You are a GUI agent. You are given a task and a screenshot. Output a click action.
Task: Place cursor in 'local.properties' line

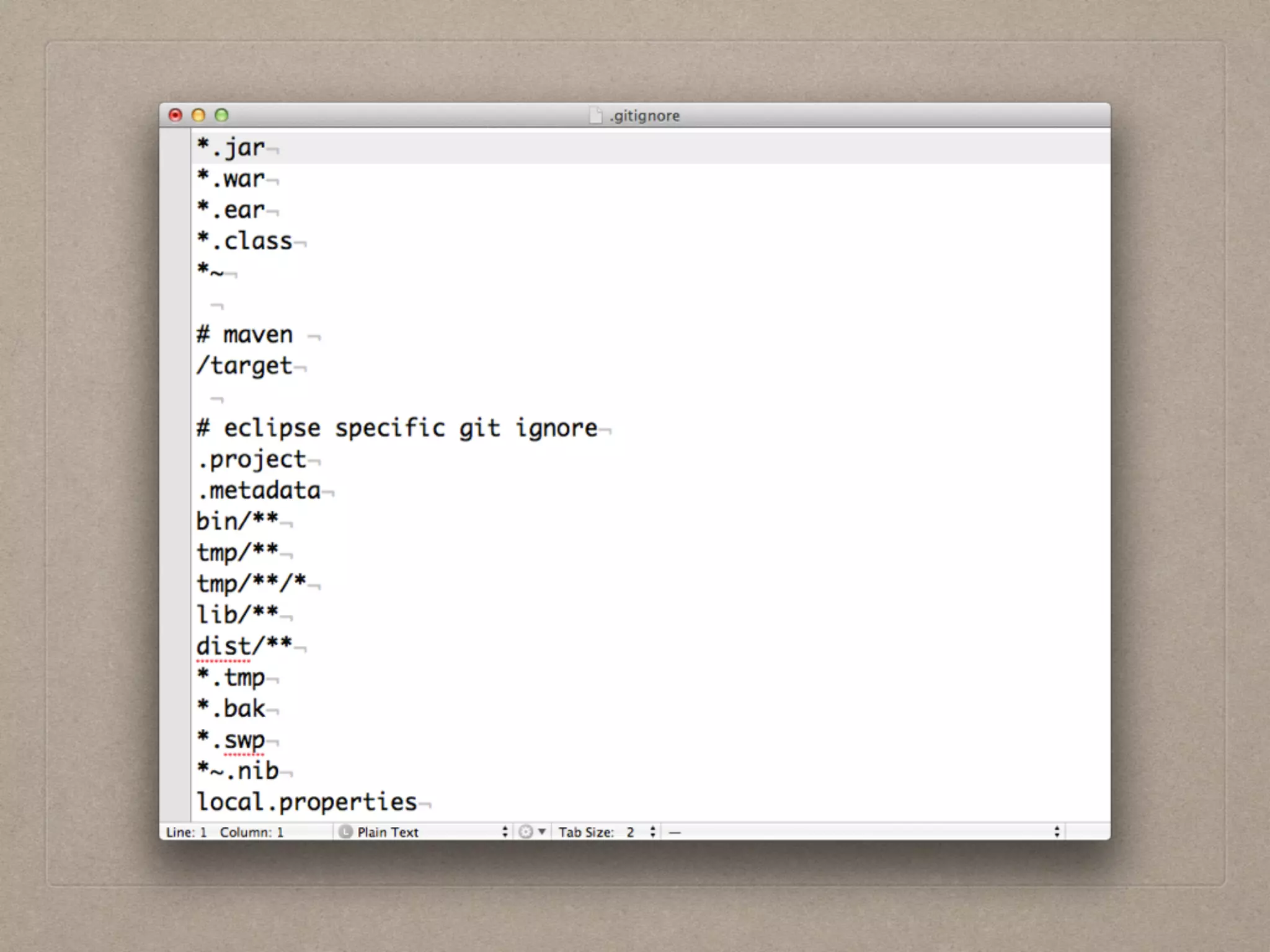[x=307, y=802]
